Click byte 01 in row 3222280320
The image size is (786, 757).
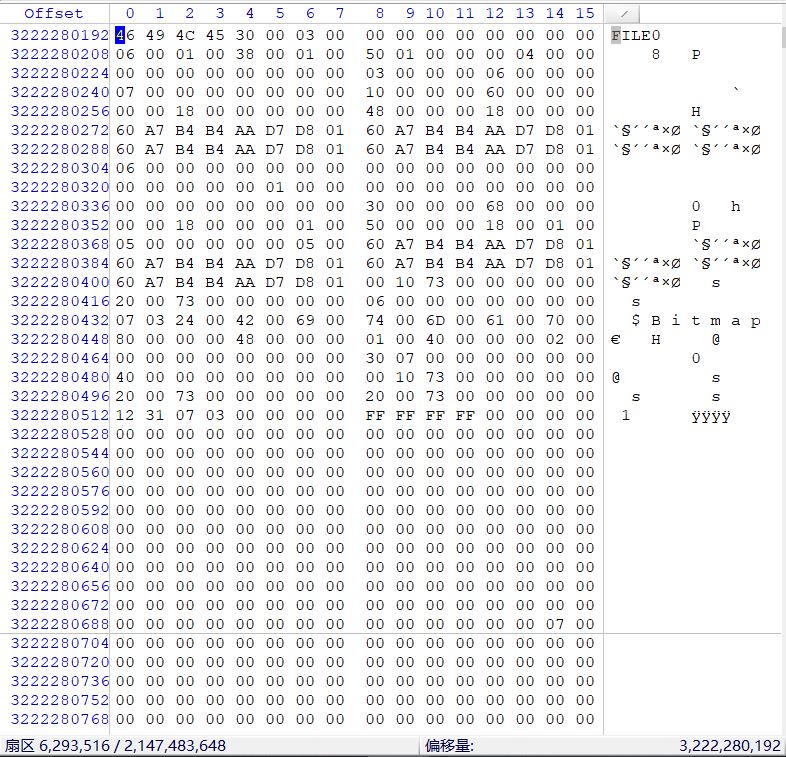tap(275, 187)
